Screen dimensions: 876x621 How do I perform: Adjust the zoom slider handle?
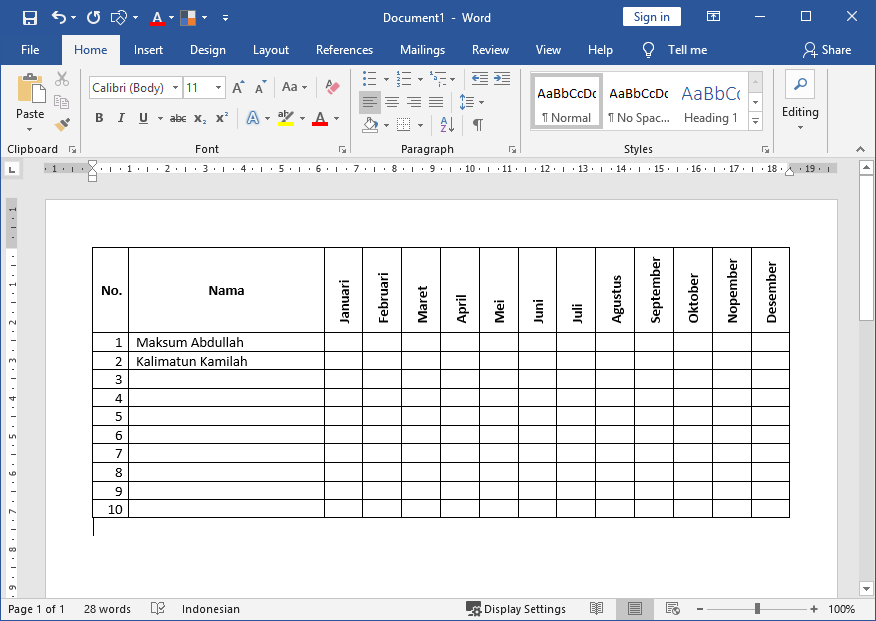(x=757, y=609)
